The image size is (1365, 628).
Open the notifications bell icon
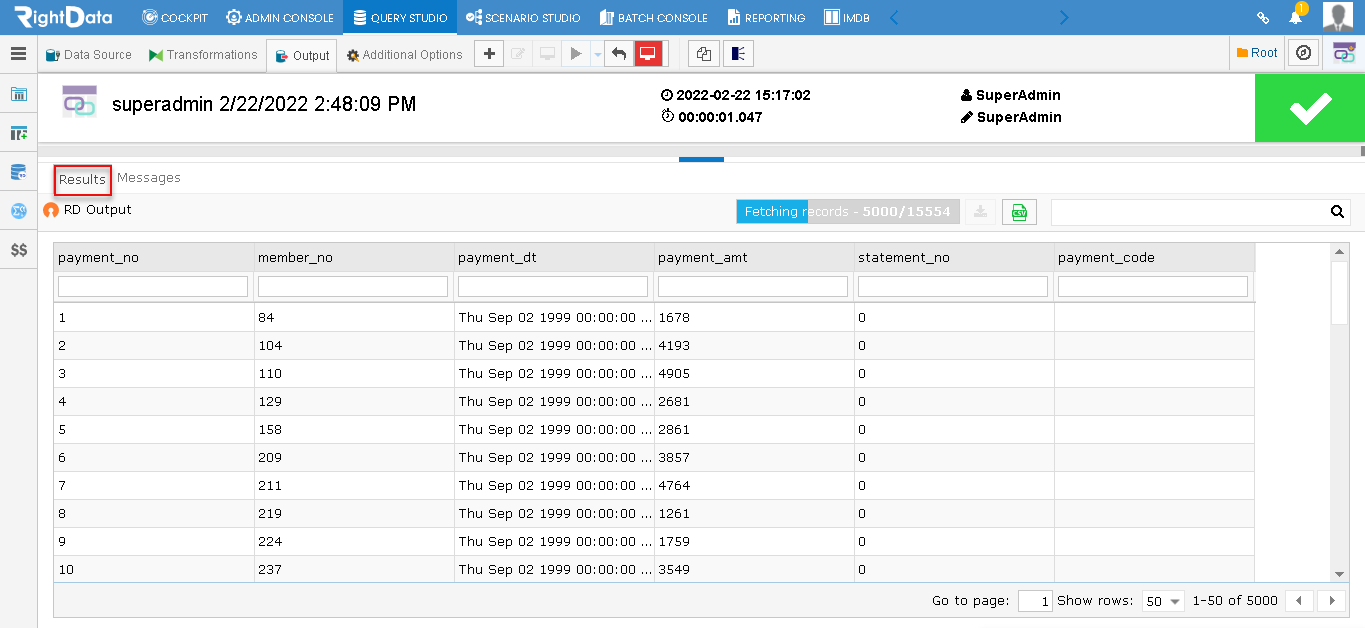click(x=1295, y=17)
